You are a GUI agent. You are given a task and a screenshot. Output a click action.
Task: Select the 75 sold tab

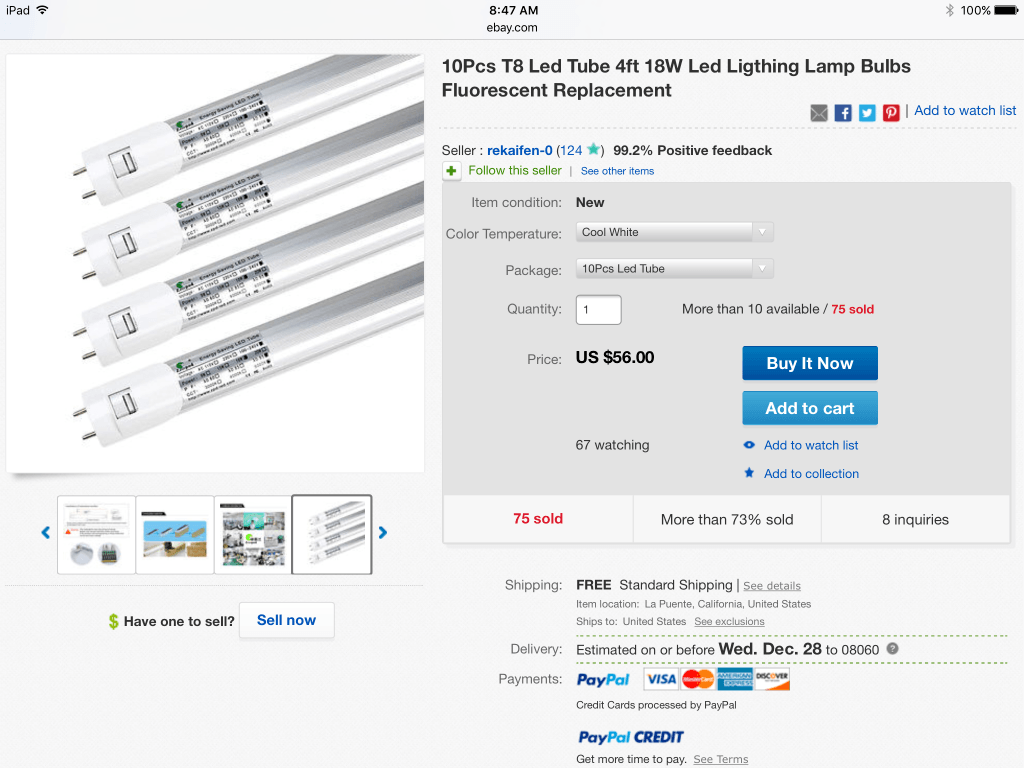[538, 519]
